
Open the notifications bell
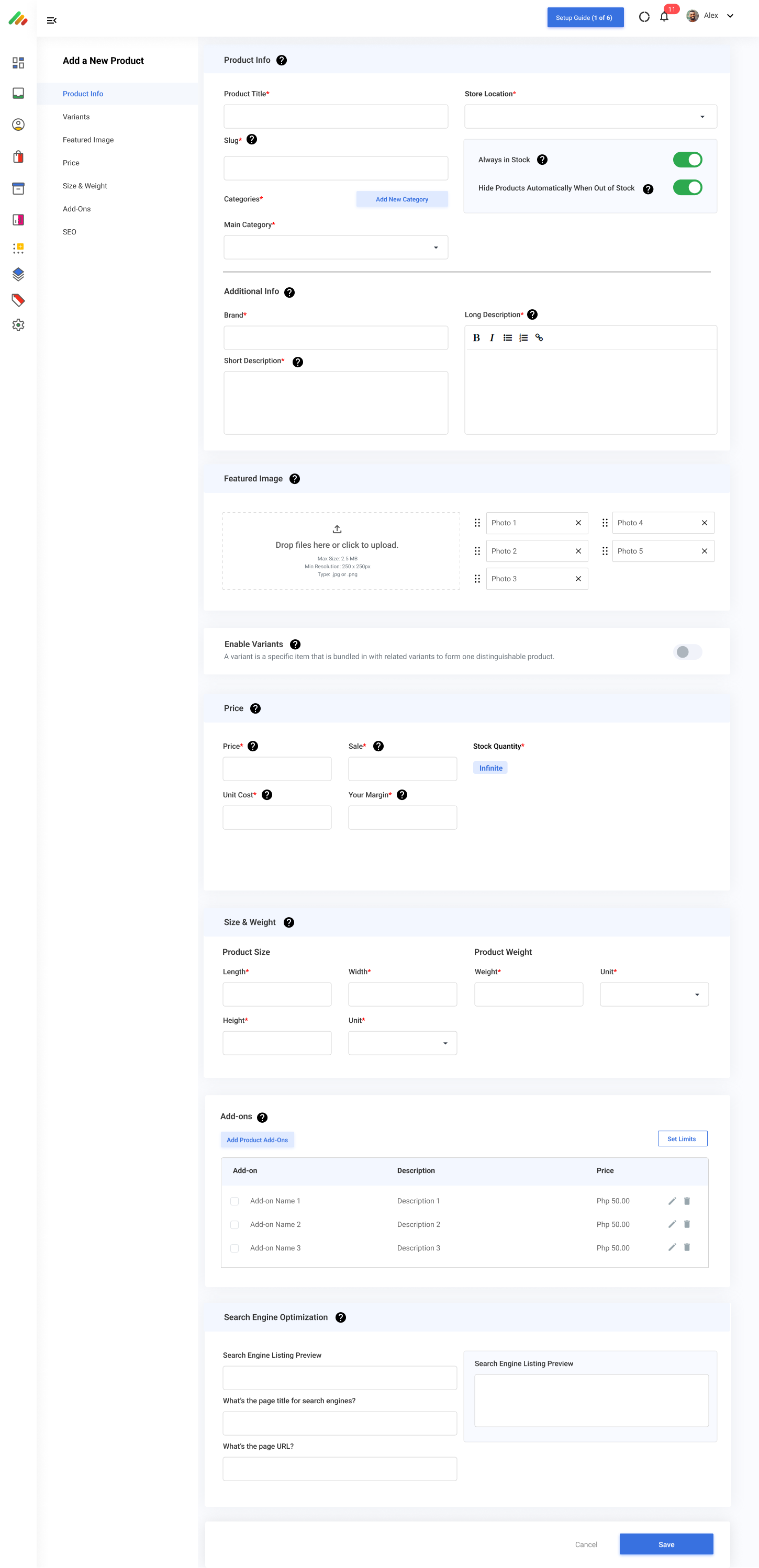click(664, 17)
